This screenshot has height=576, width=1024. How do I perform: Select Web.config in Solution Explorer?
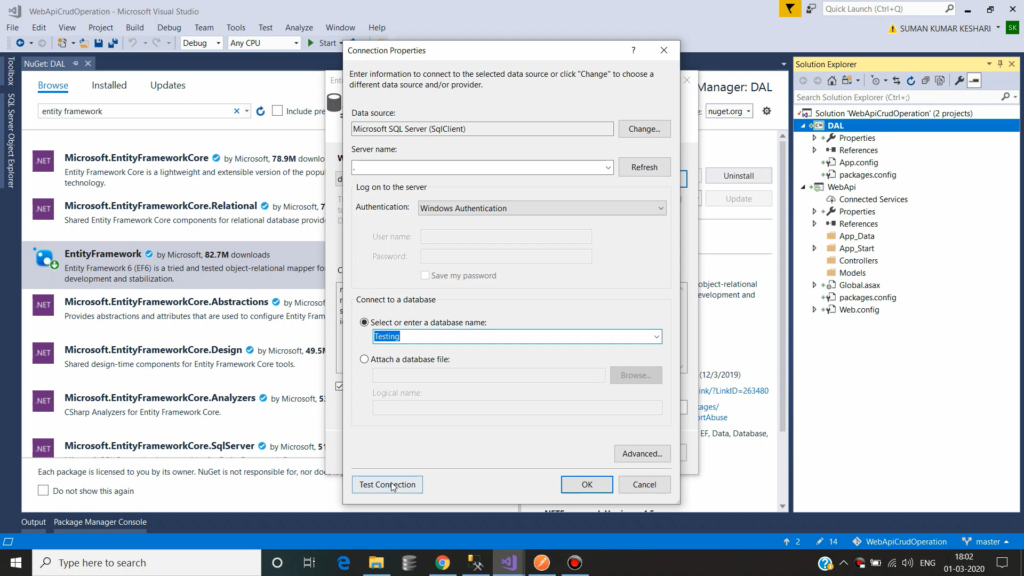859,310
